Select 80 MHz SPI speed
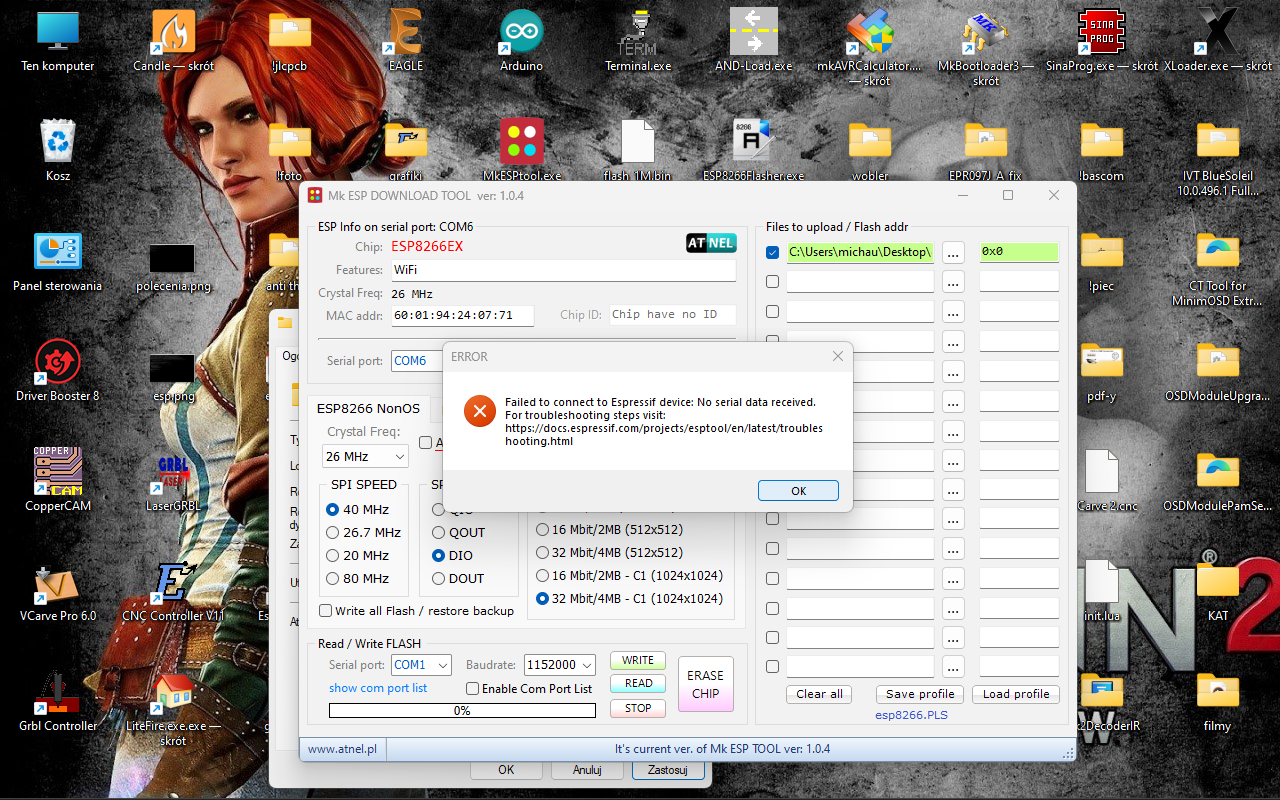 pyautogui.click(x=357, y=579)
